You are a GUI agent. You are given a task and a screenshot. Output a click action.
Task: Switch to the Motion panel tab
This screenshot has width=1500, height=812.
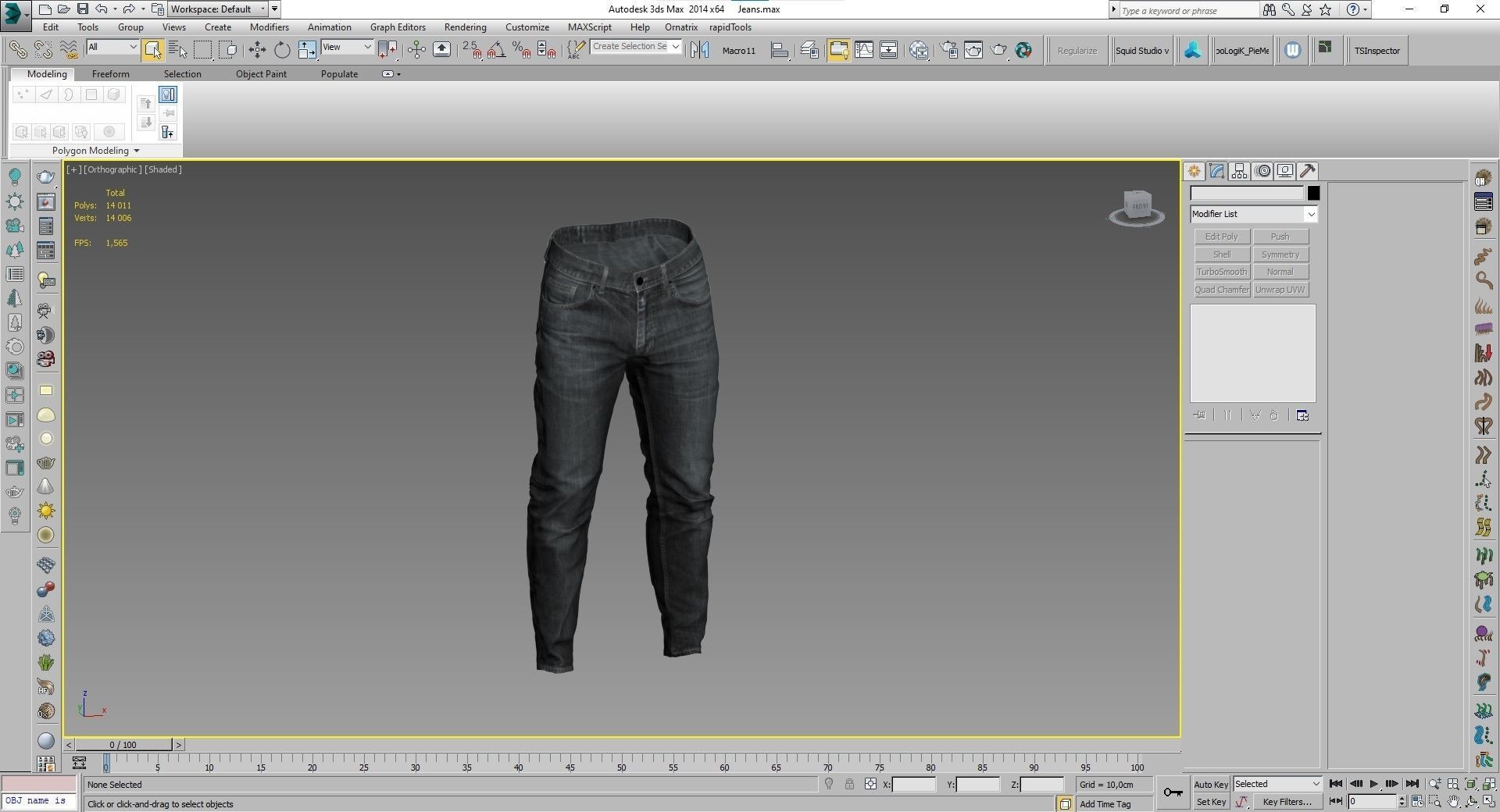[1262, 171]
